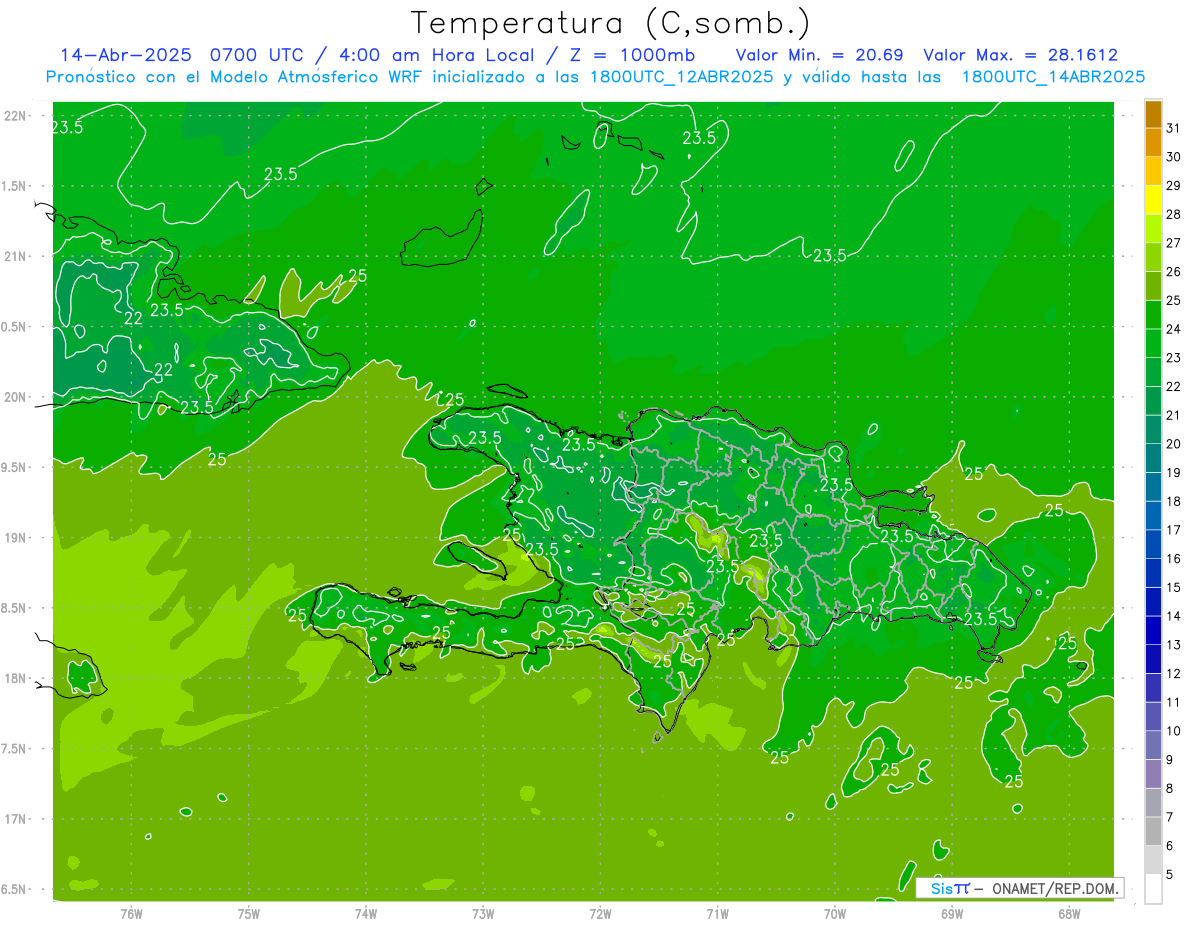Click the color scale value '18'
This screenshot has width=1200, height=927.
coord(1174,501)
